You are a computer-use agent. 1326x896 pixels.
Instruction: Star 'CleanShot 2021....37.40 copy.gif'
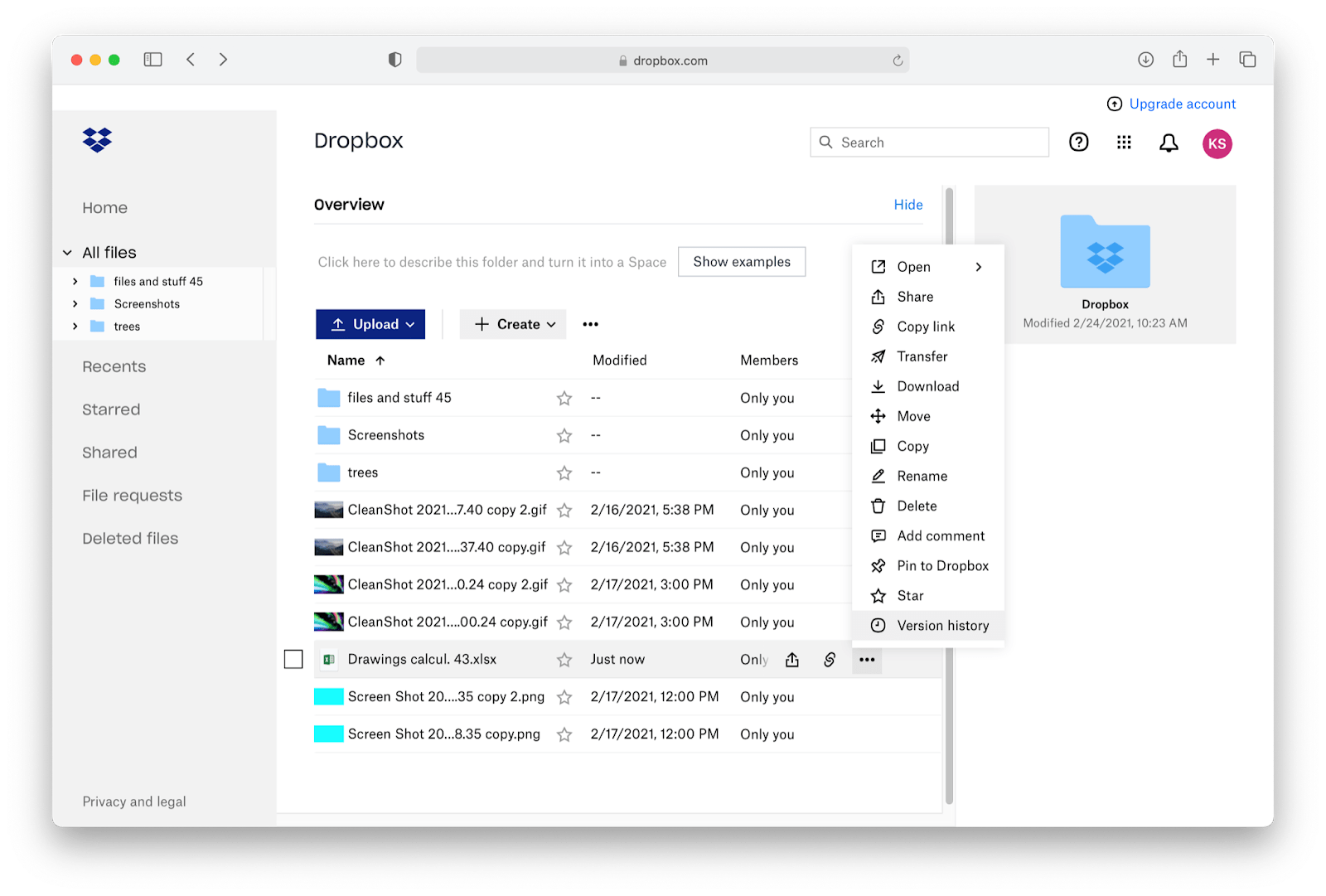click(564, 548)
